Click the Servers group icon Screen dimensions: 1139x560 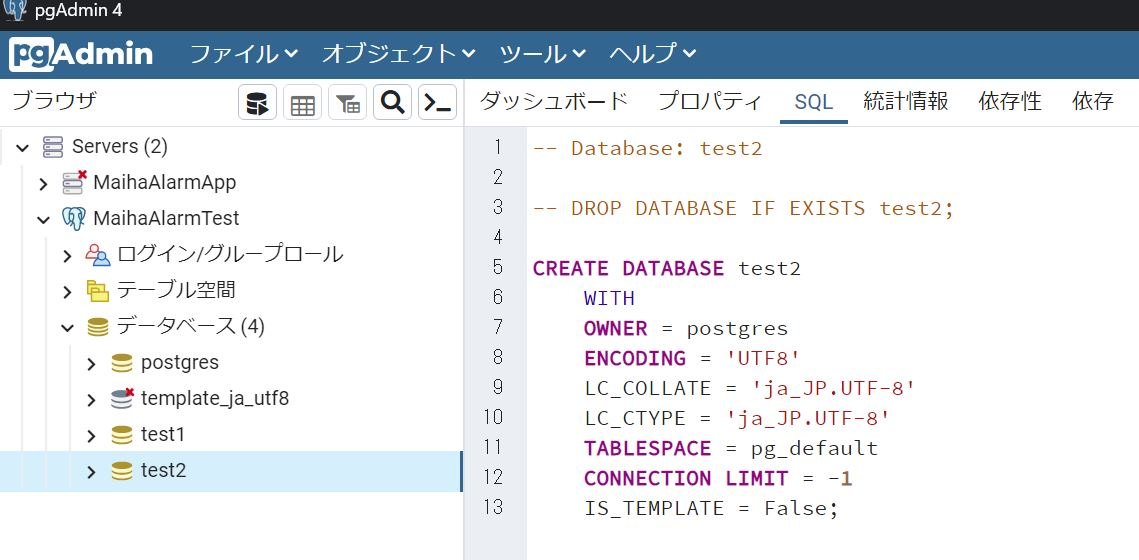pos(52,147)
